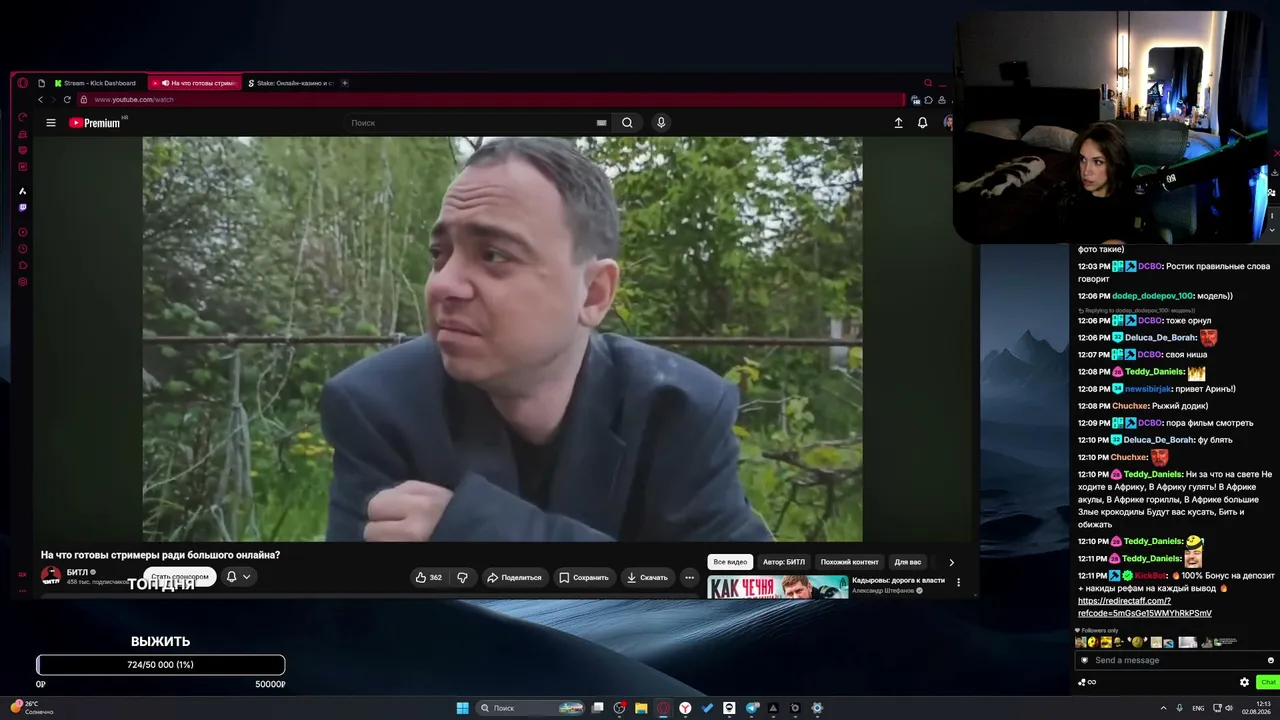Show more filter chips with right arrow

[x=951, y=562]
